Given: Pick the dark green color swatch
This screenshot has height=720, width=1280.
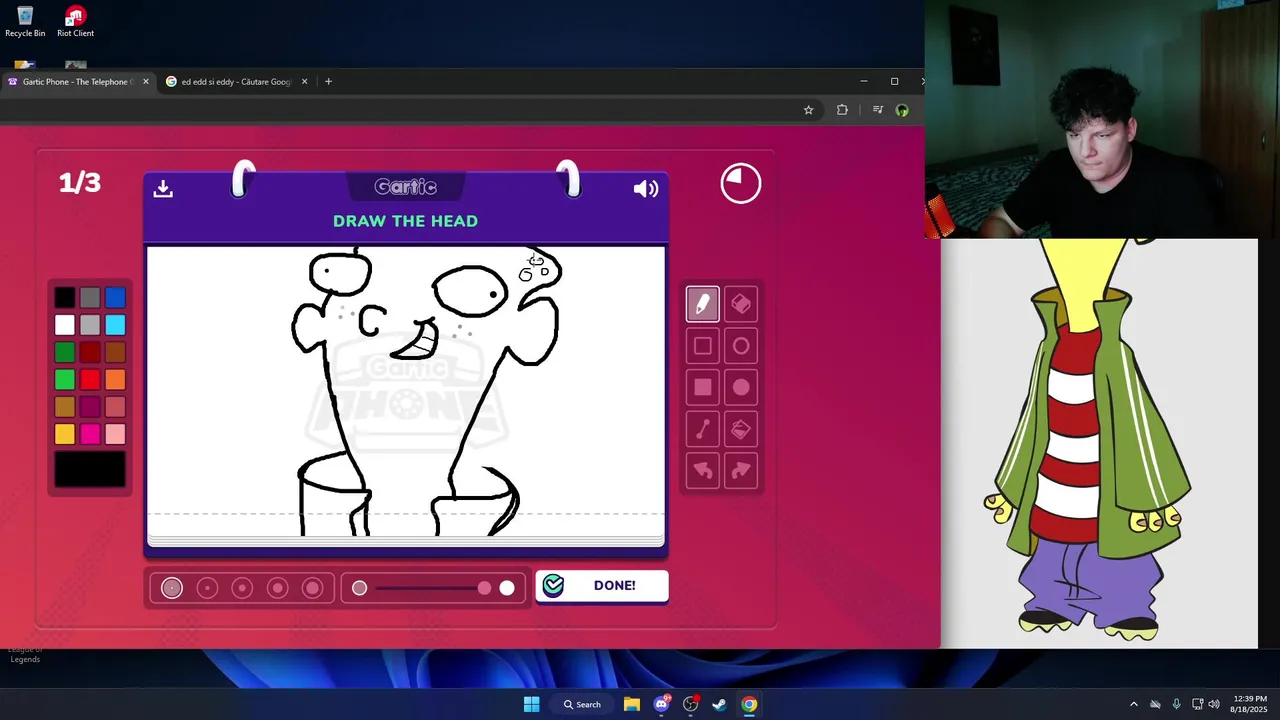Looking at the screenshot, I should coord(65,352).
